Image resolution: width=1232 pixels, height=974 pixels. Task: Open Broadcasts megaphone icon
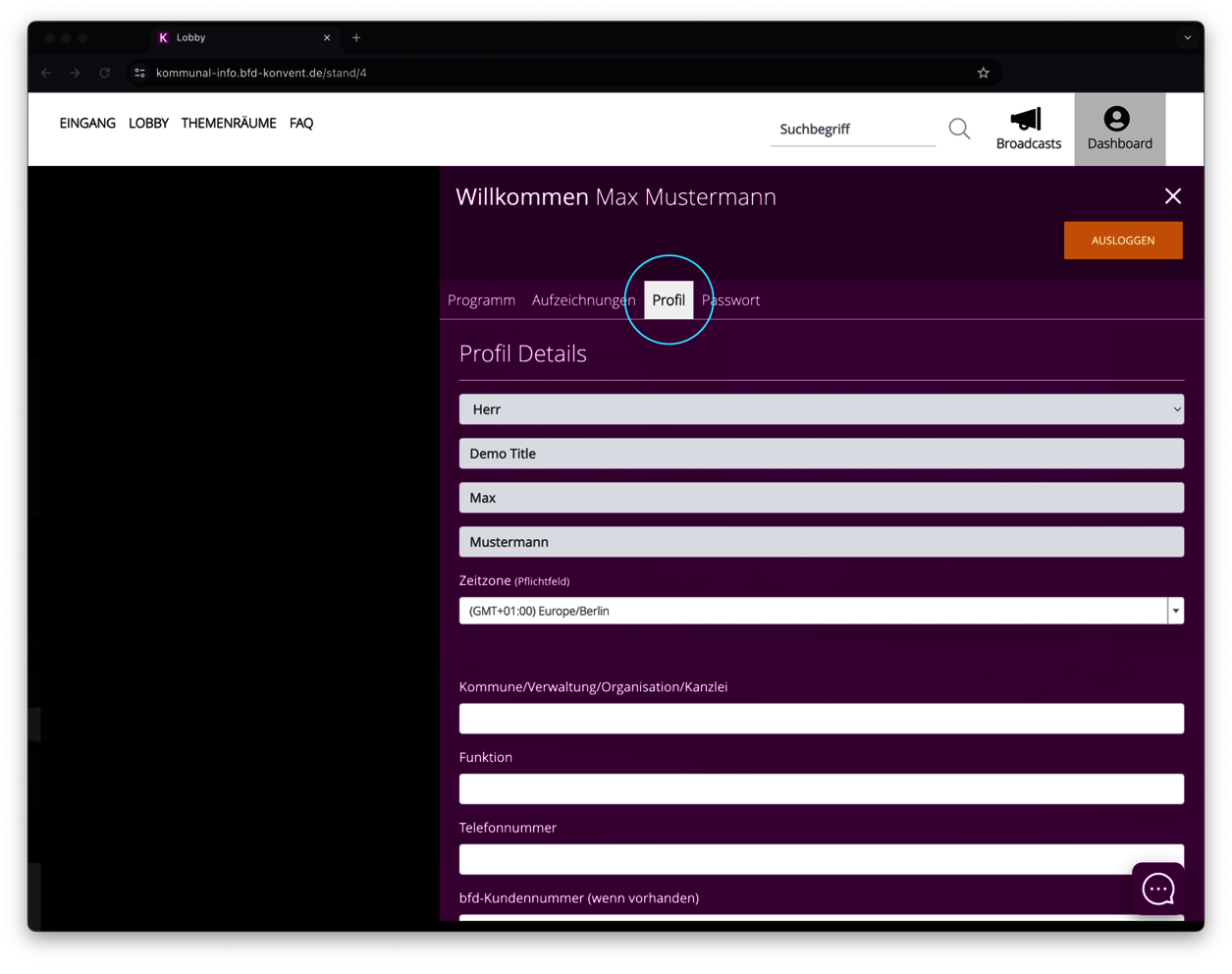(1028, 120)
